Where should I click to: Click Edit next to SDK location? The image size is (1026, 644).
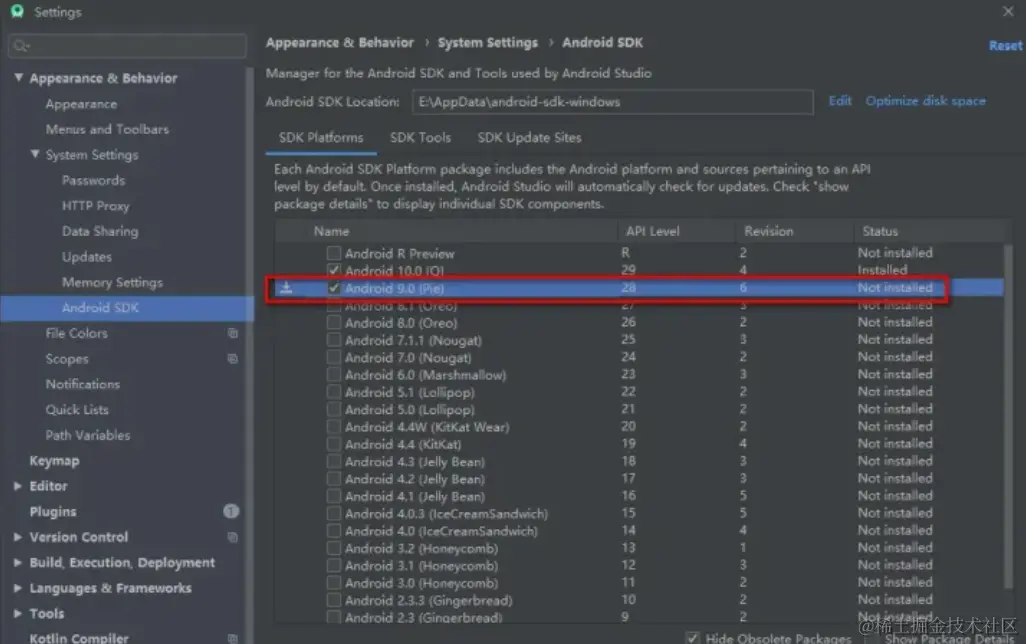[x=840, y=101]
